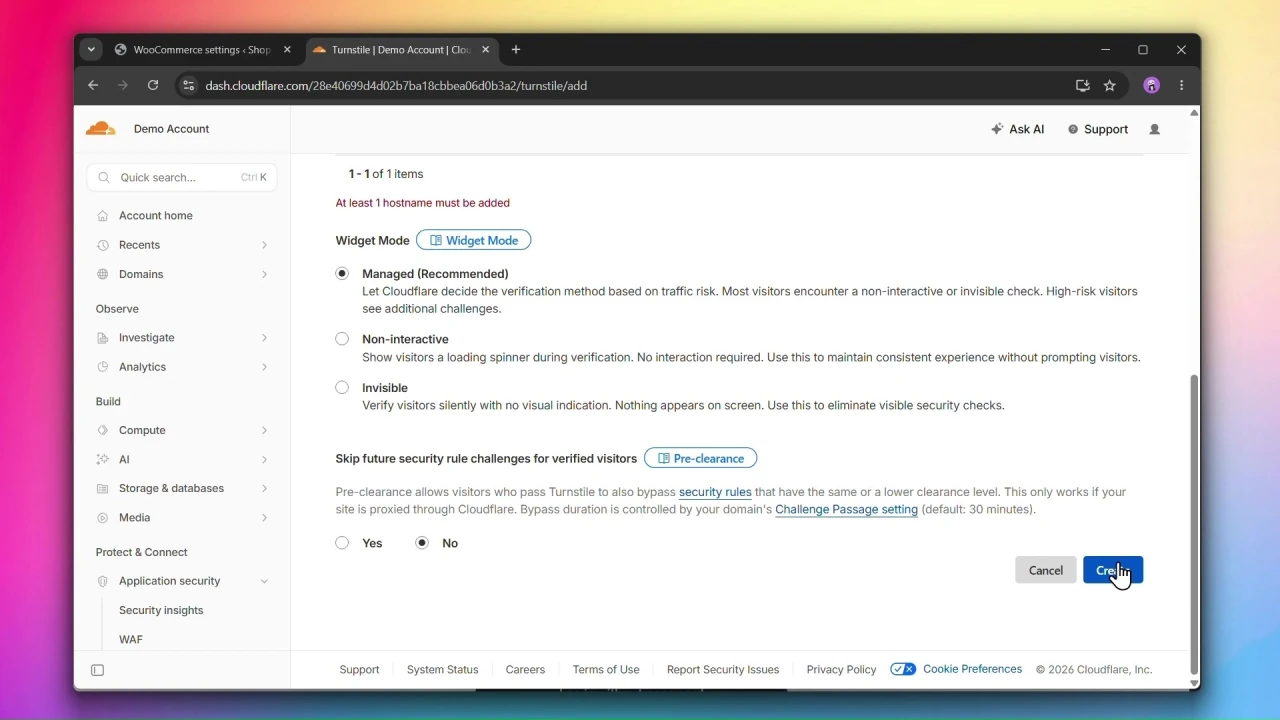Click the scrollbar down arrow
Screen dimensions: 1280x720
tap(1194, 684)
